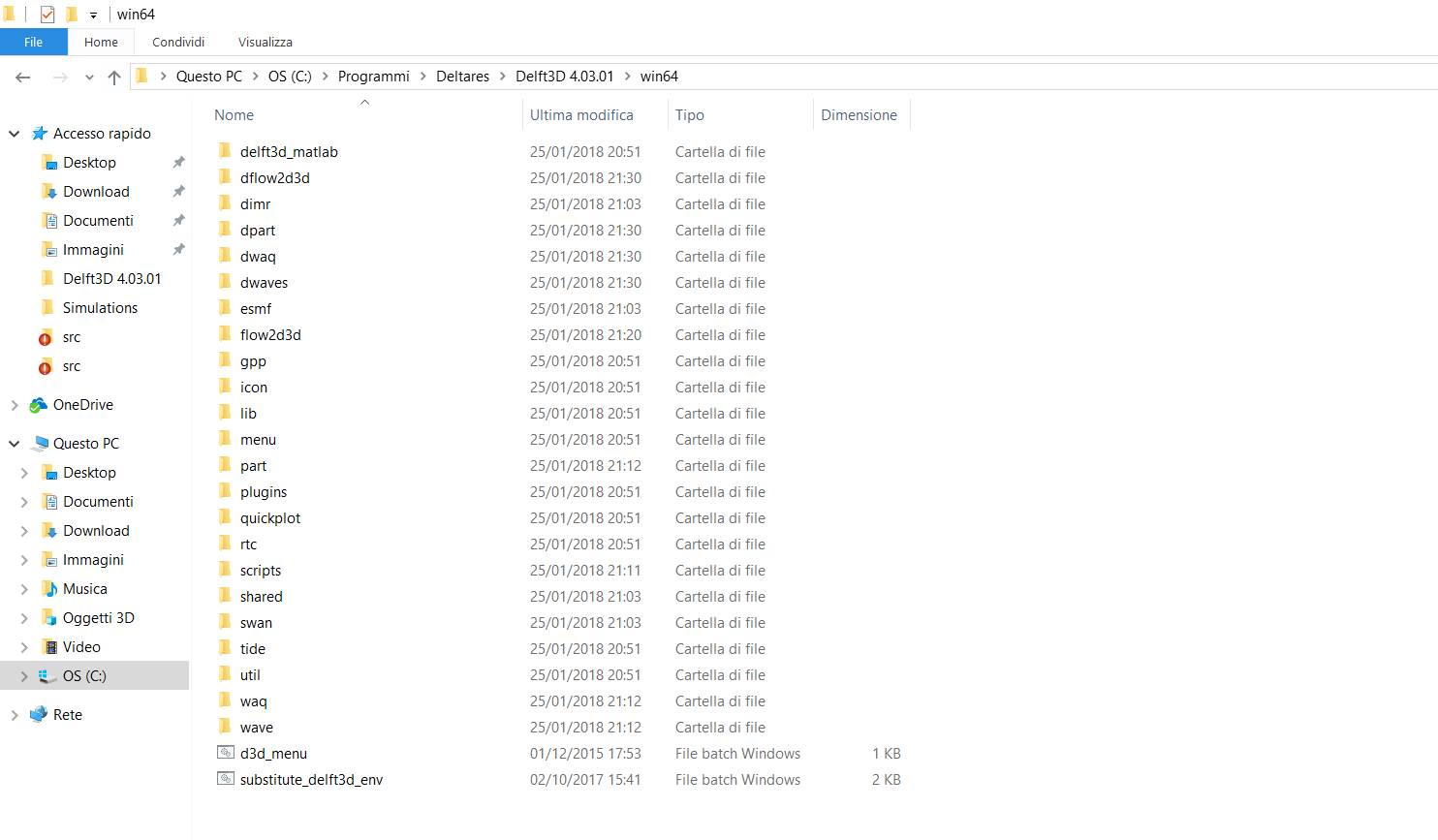The height and width of the screenshot is (840, 1438).
Task: Sort files by Ultima modifica column header
Action: 581,115
